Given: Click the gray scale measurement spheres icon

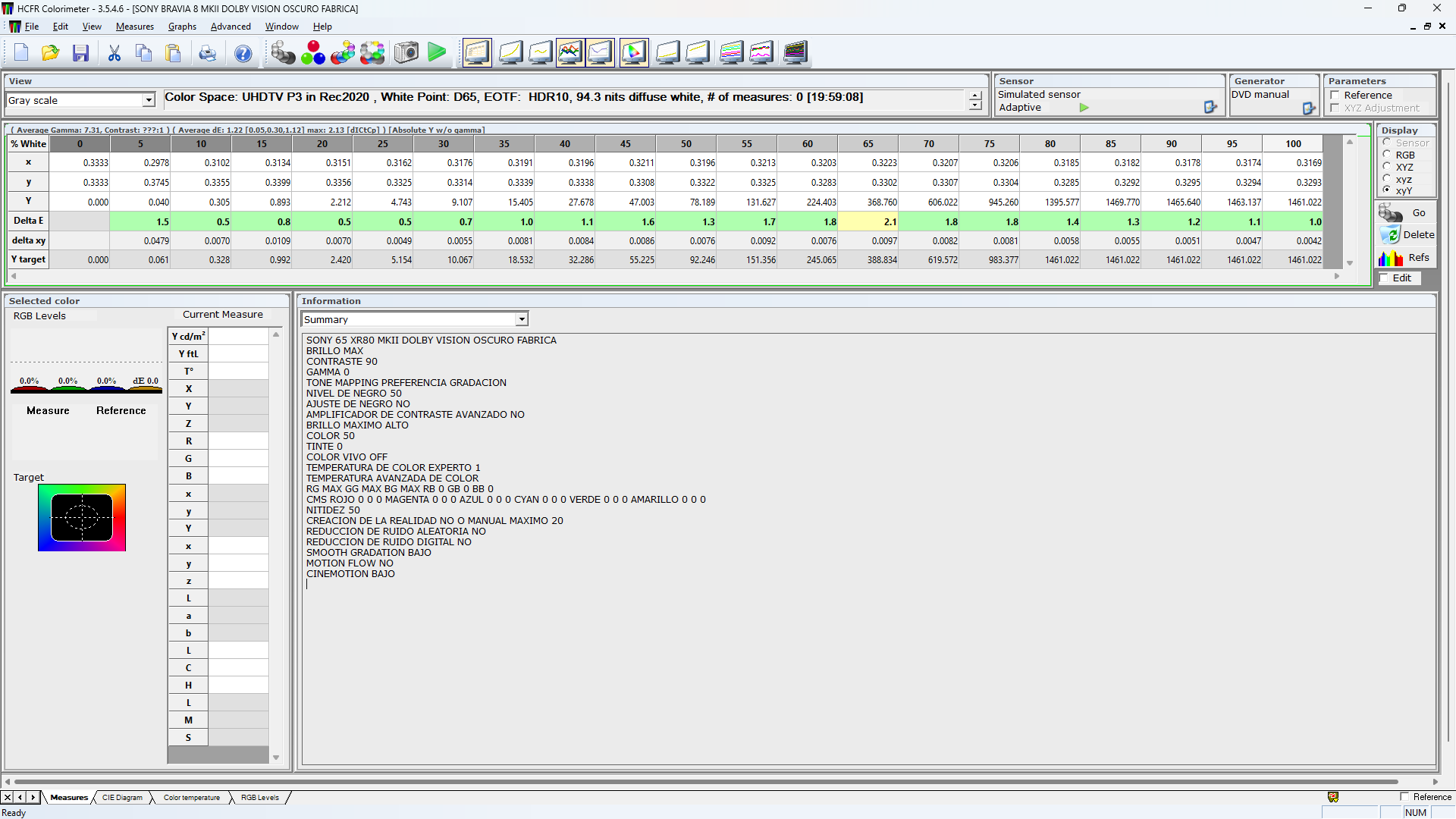Looking at the screenshot, I should 283,53.
